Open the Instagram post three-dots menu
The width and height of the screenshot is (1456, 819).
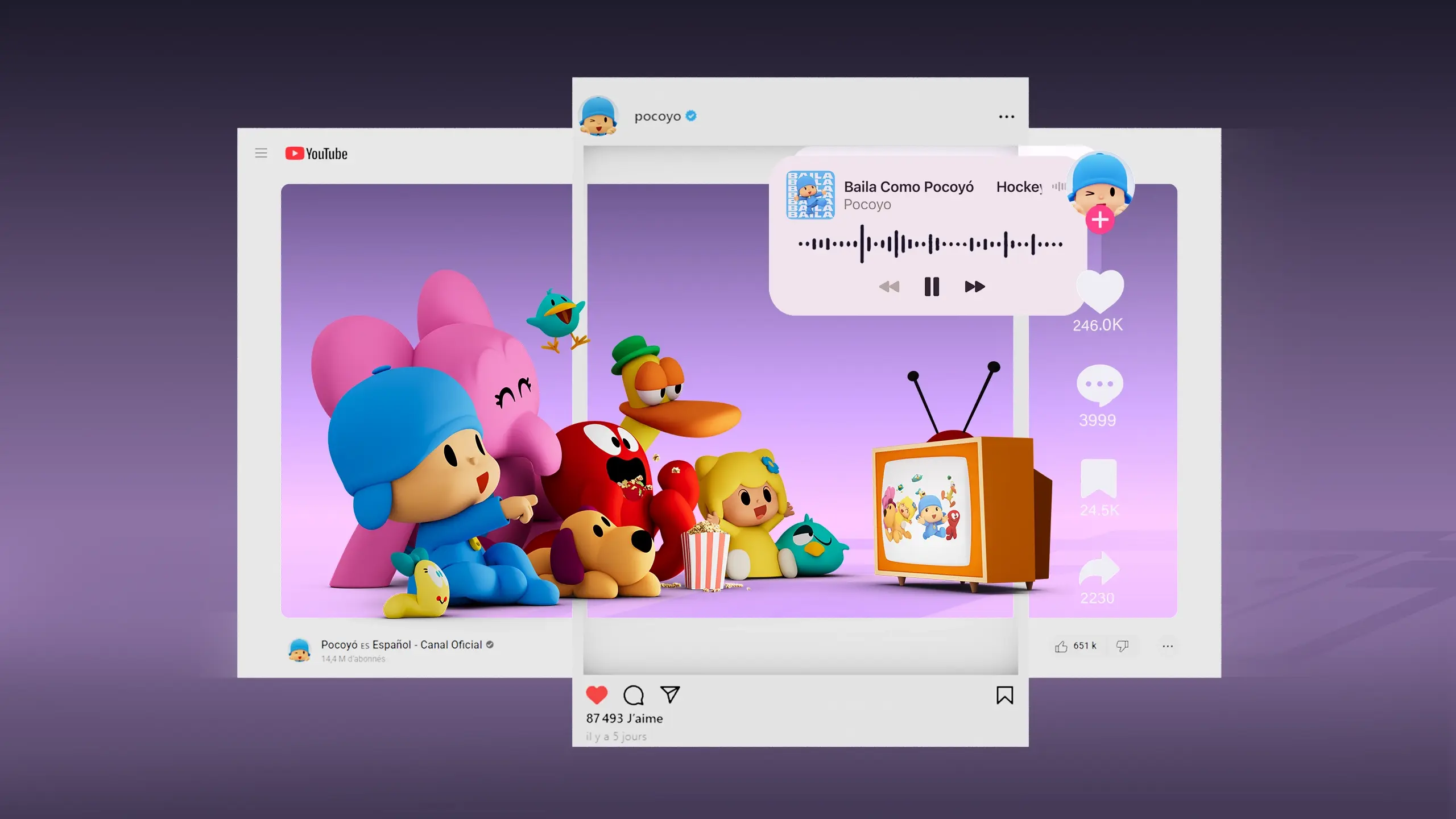1006,117
